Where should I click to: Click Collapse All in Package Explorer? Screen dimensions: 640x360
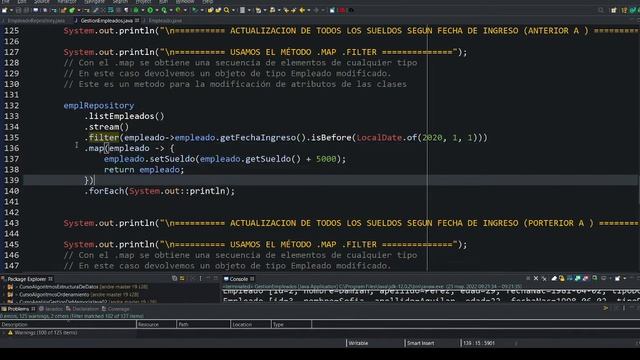[x=174, y=278]
